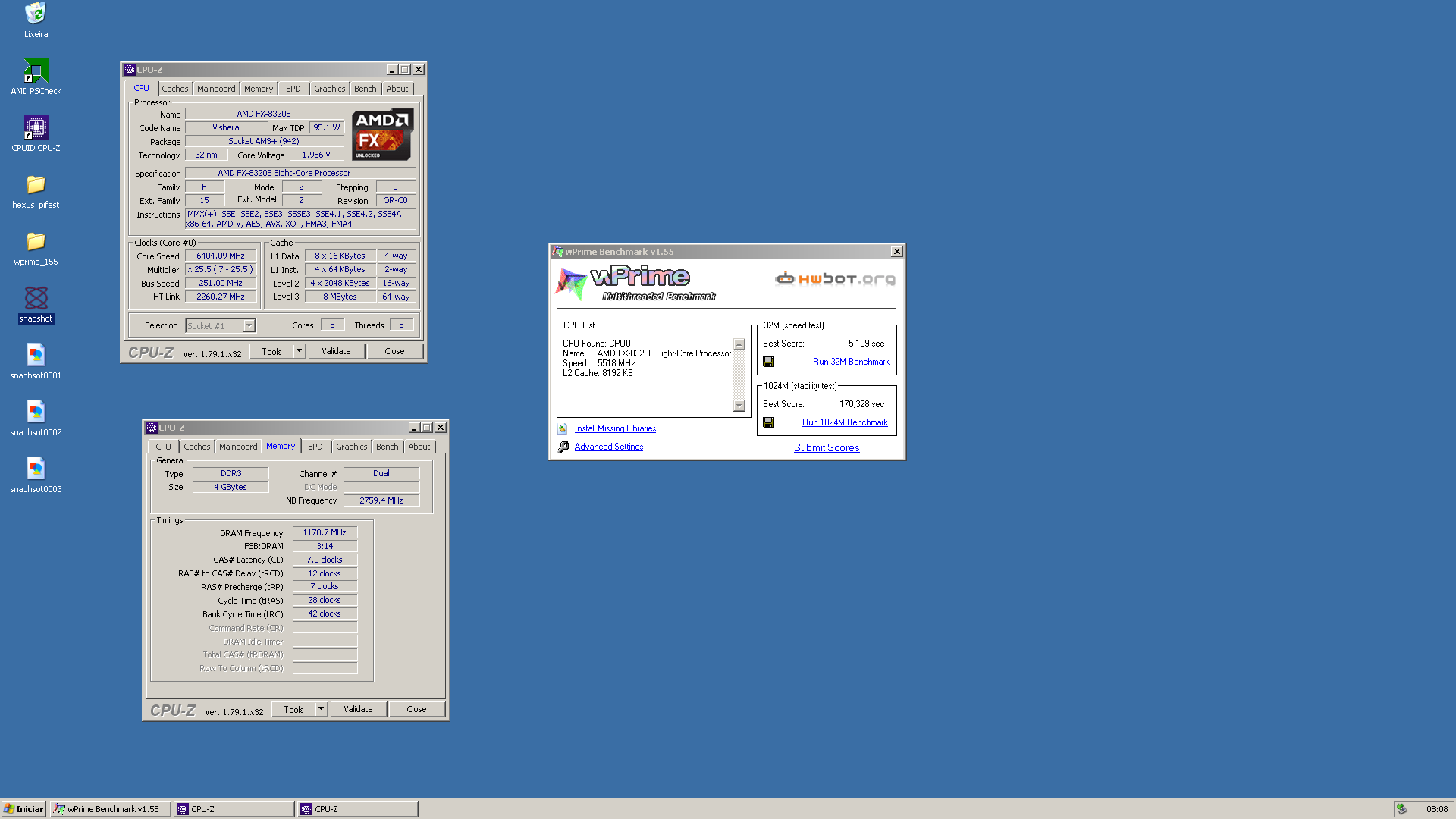Open the Memory tab in upper CPU-Z
The width and height of the screenshot is (1456, 819).
pos(259,89)
